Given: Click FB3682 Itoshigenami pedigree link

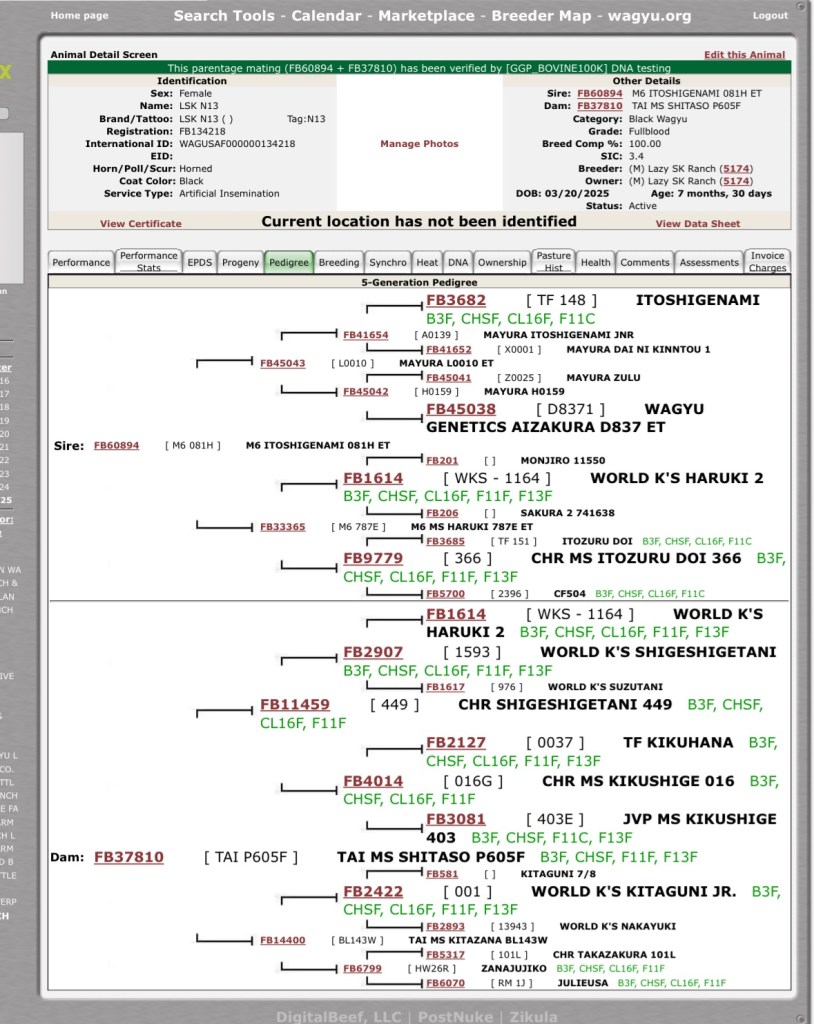Looking at the screenshot, I should (x=455, y=300).
